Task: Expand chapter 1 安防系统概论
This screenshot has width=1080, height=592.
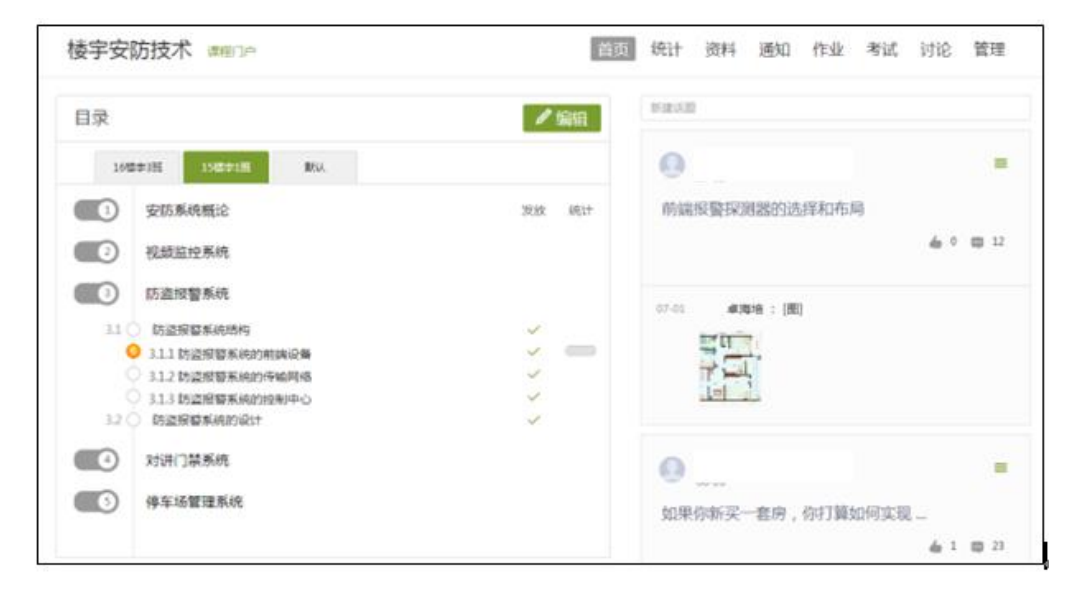Action: click(96, 211)
